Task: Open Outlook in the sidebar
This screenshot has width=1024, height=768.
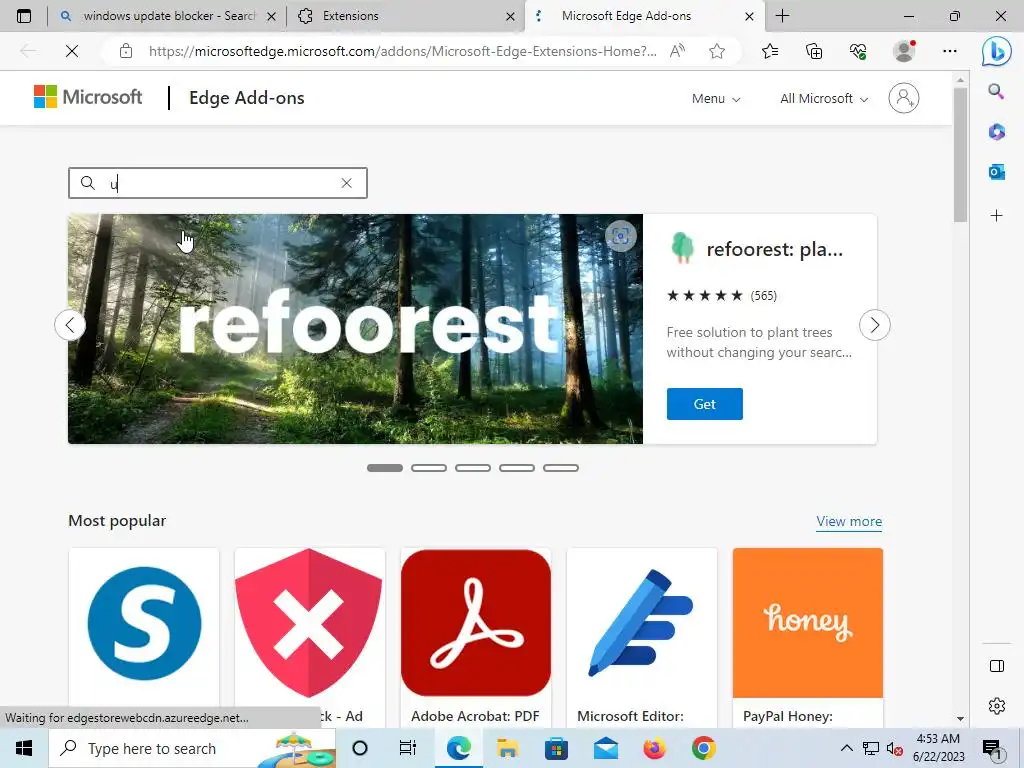Action: coord(996,172)
